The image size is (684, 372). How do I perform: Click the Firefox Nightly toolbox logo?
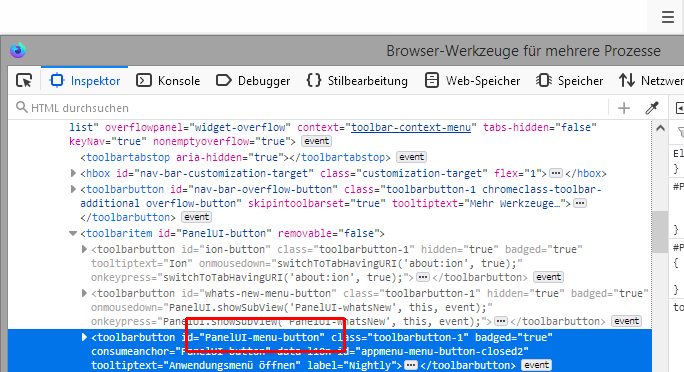(18, 51)
